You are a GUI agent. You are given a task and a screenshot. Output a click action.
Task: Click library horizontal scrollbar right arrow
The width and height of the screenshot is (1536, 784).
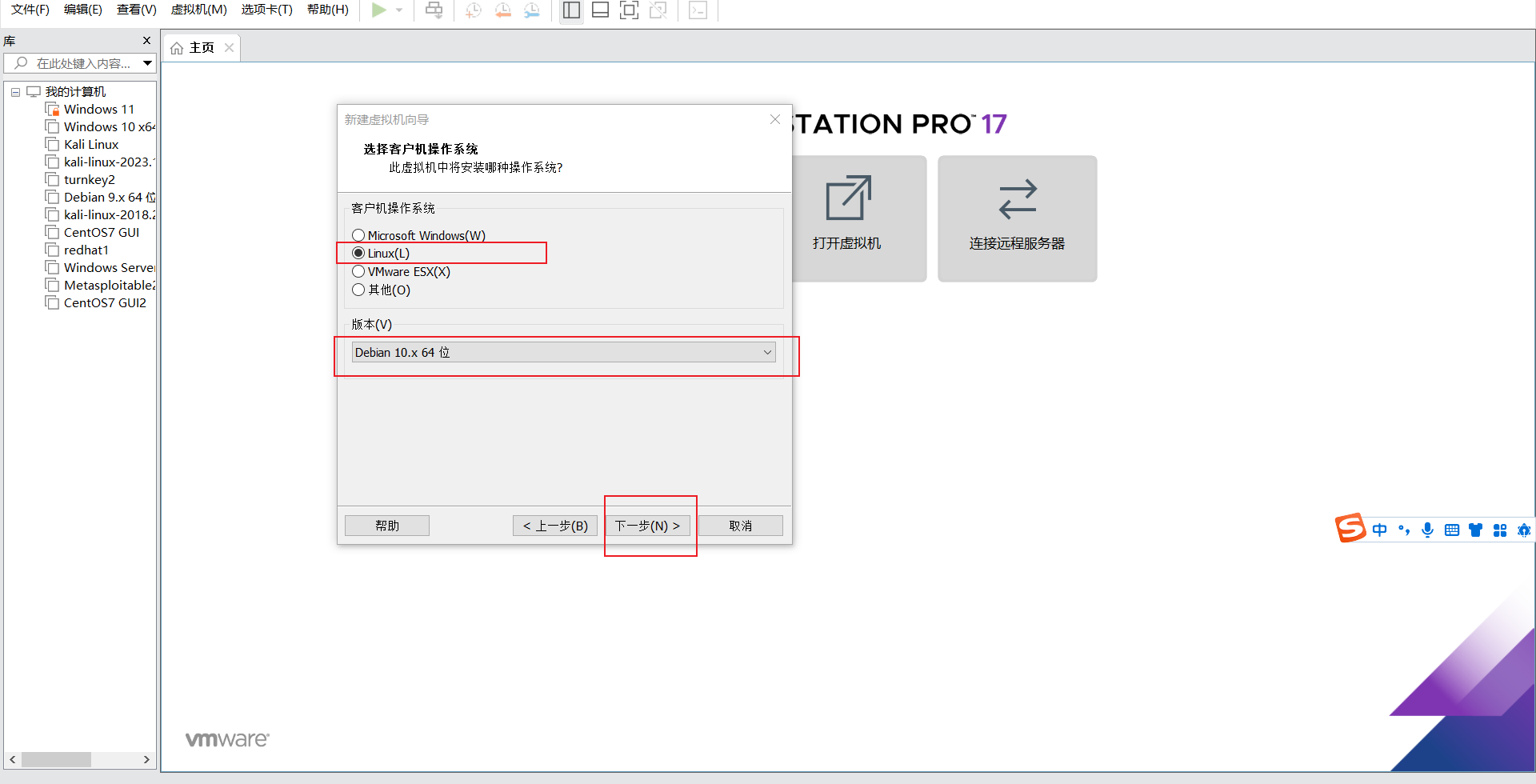coord(146,759)
